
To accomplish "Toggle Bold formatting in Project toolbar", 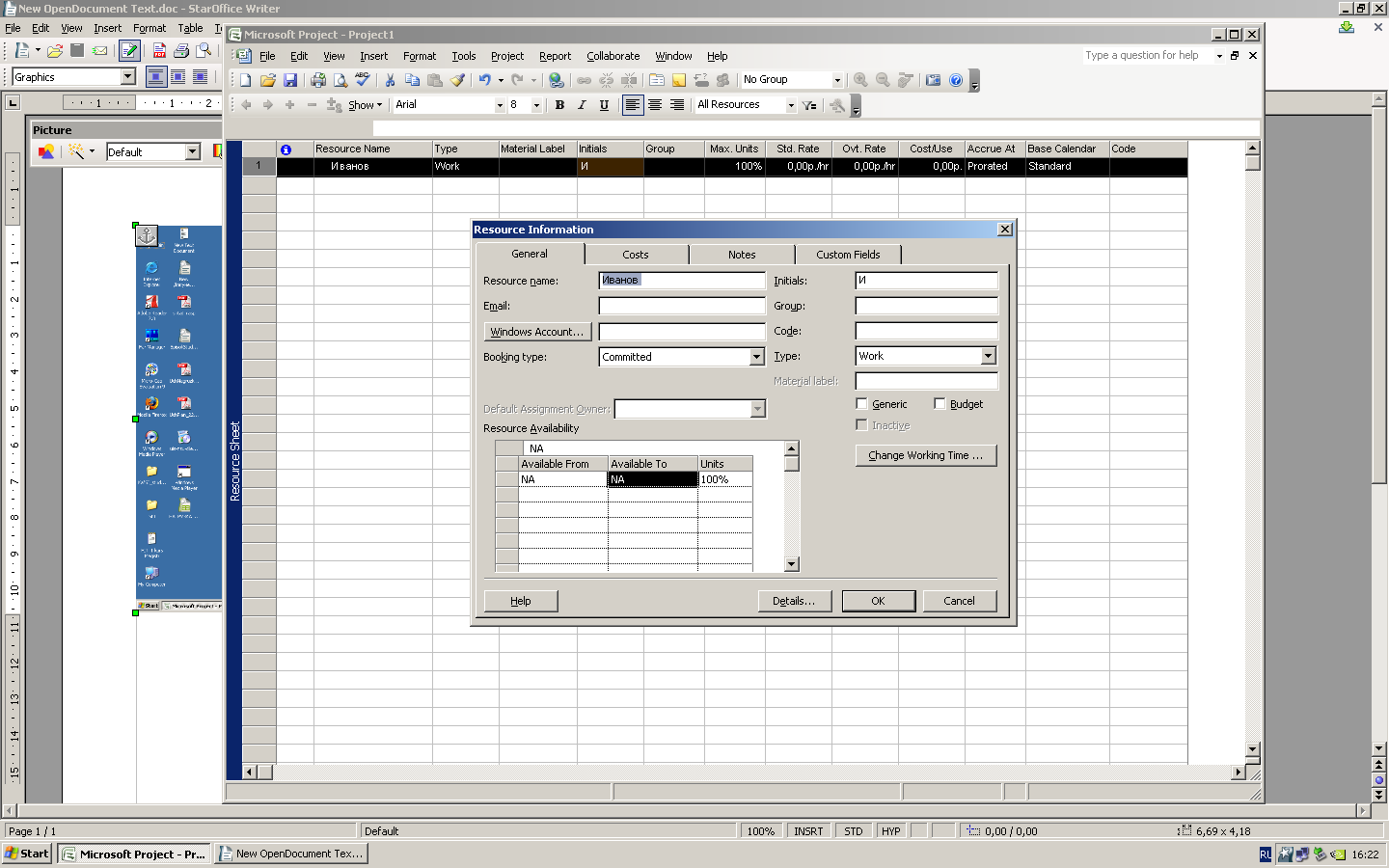I will coord(559,105).
